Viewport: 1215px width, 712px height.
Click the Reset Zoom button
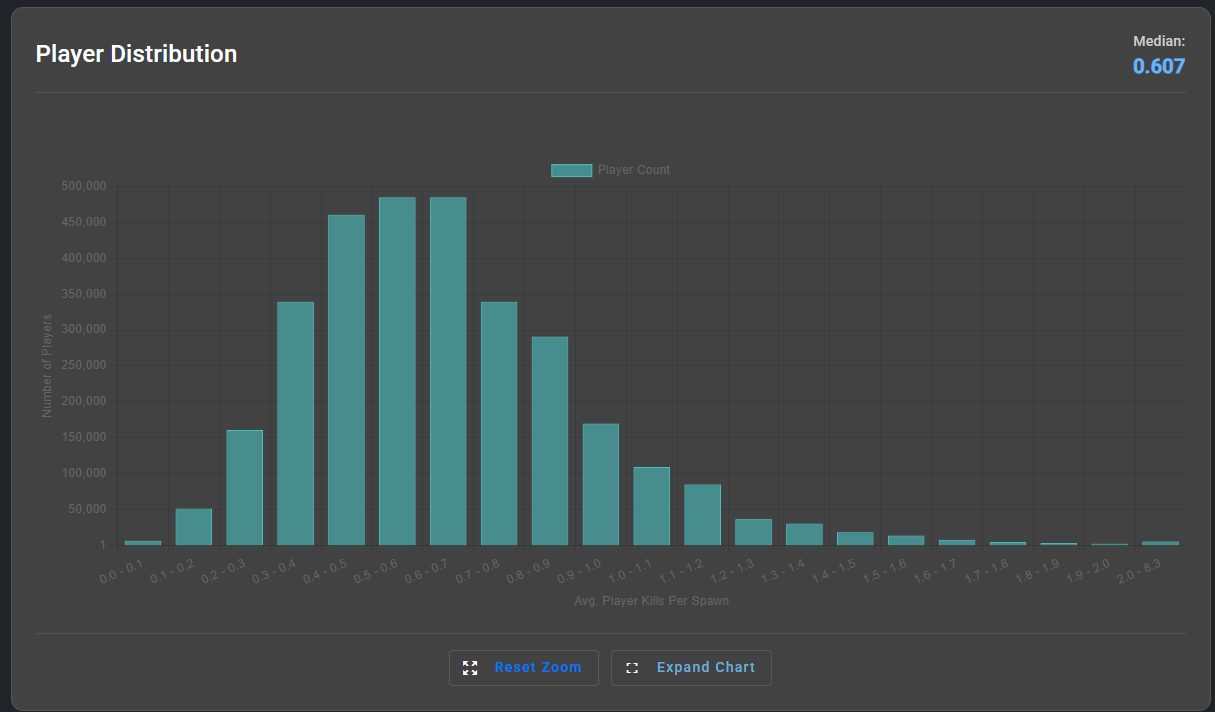click(x=524, y=668)
